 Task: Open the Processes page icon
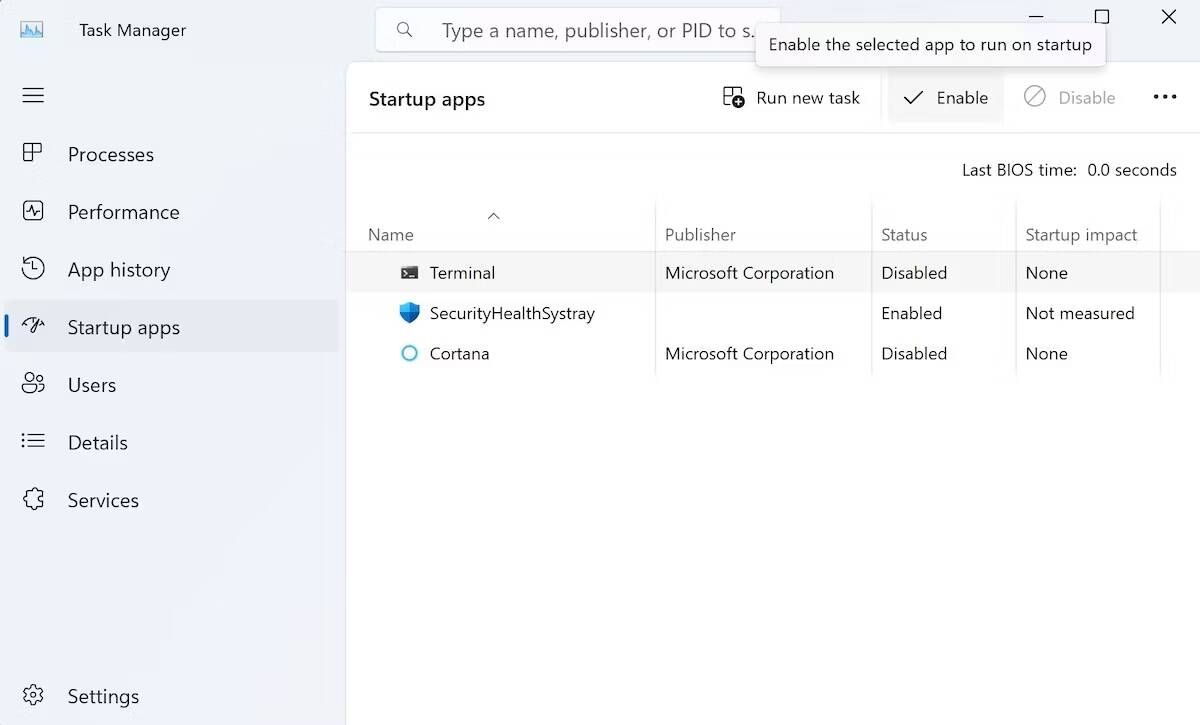33,154
